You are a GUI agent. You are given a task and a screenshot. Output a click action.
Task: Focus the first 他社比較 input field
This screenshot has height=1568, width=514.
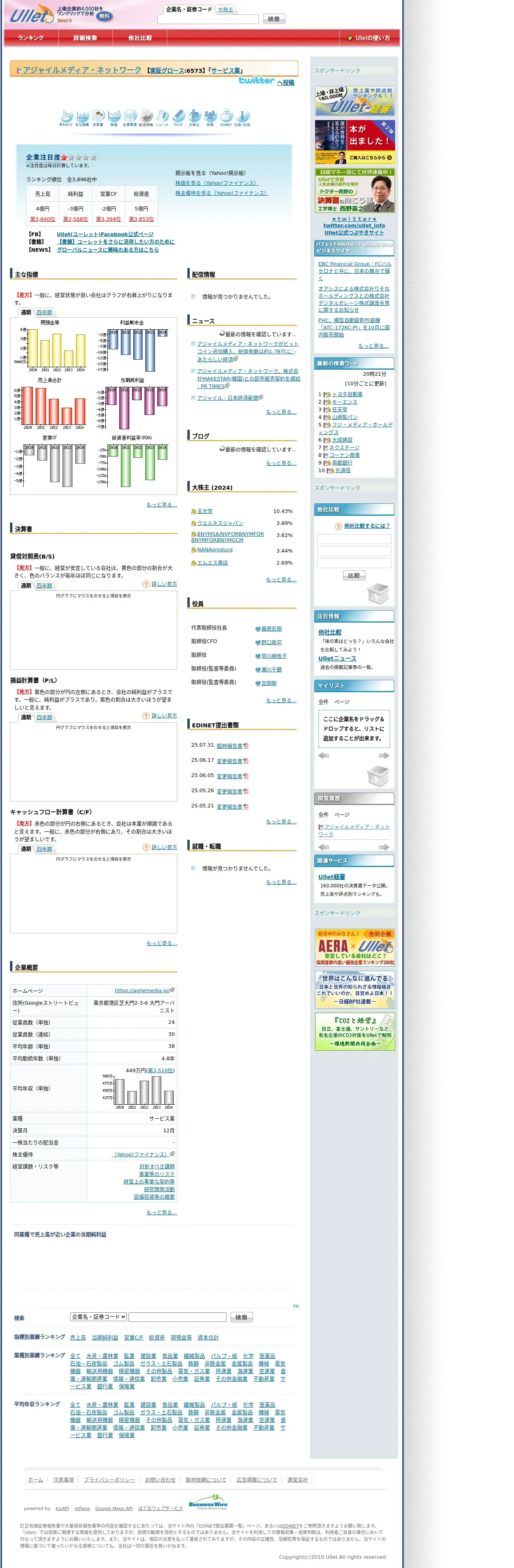click(354, 539)
